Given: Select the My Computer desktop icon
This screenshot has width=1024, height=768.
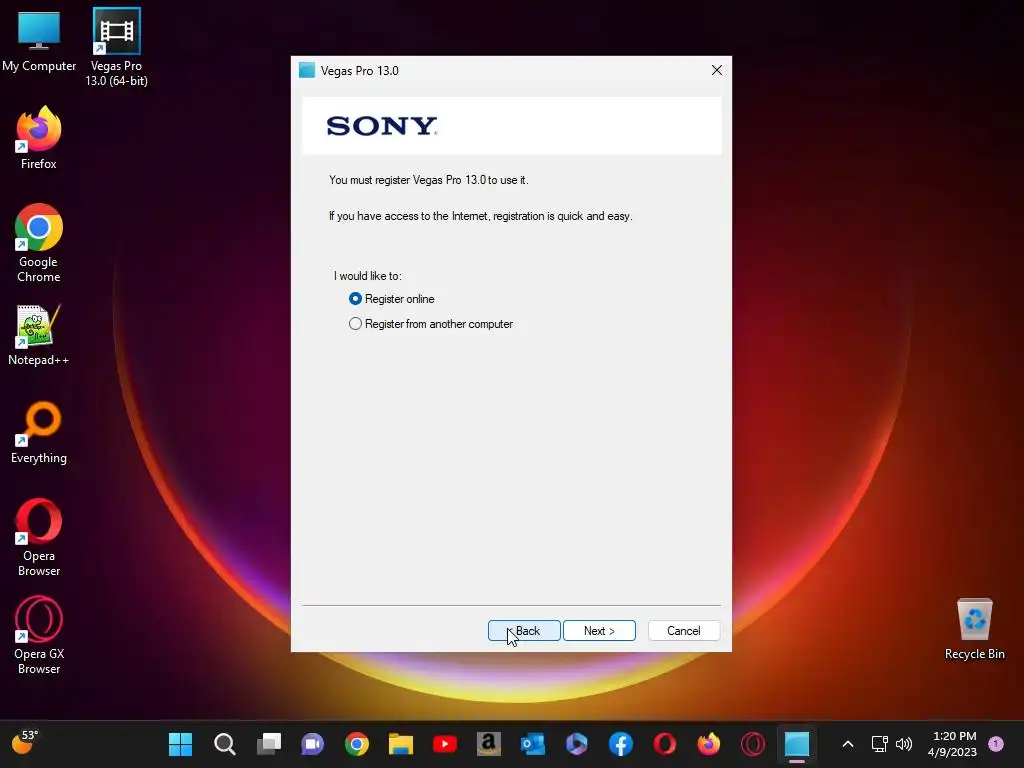Looking at the screenshot, I should [39, 41].
